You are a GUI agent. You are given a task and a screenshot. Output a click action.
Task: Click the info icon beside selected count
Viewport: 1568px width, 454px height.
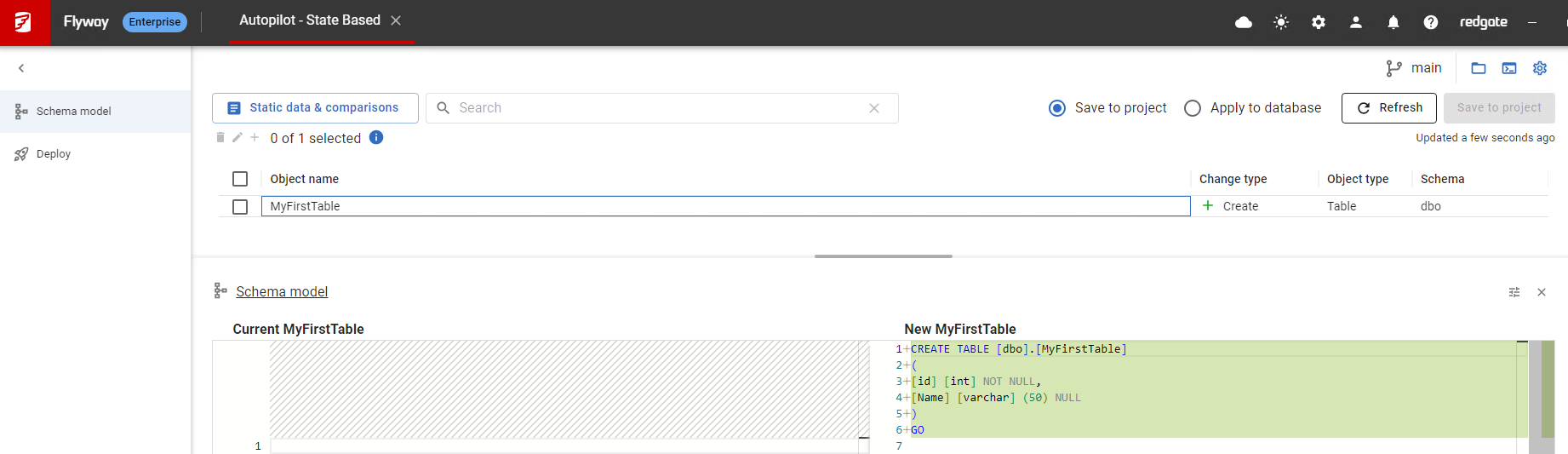(376, 137)
